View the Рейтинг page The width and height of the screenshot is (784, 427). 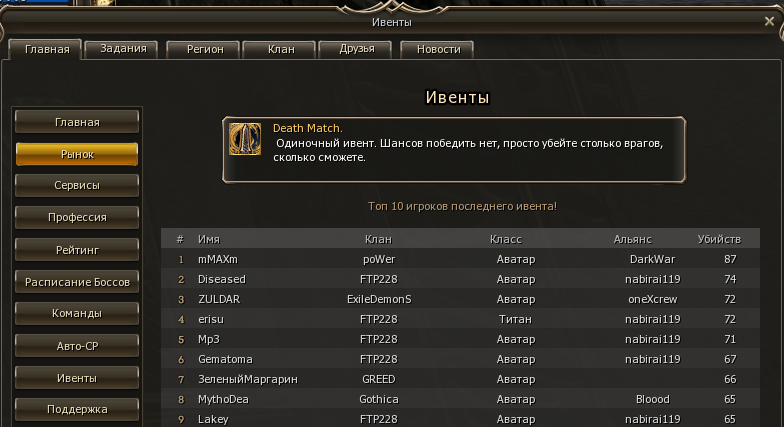77,250
